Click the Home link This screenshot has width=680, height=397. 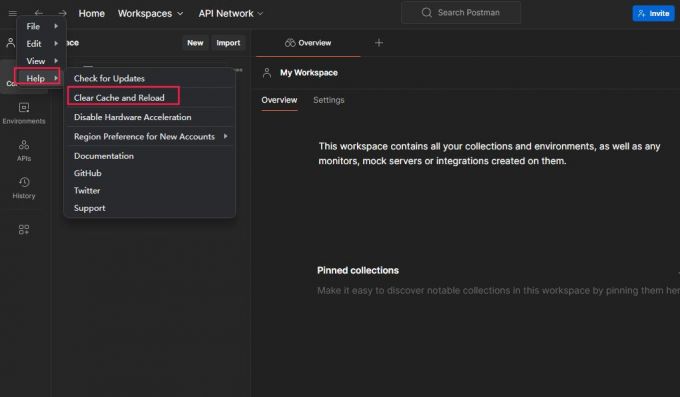92,13
